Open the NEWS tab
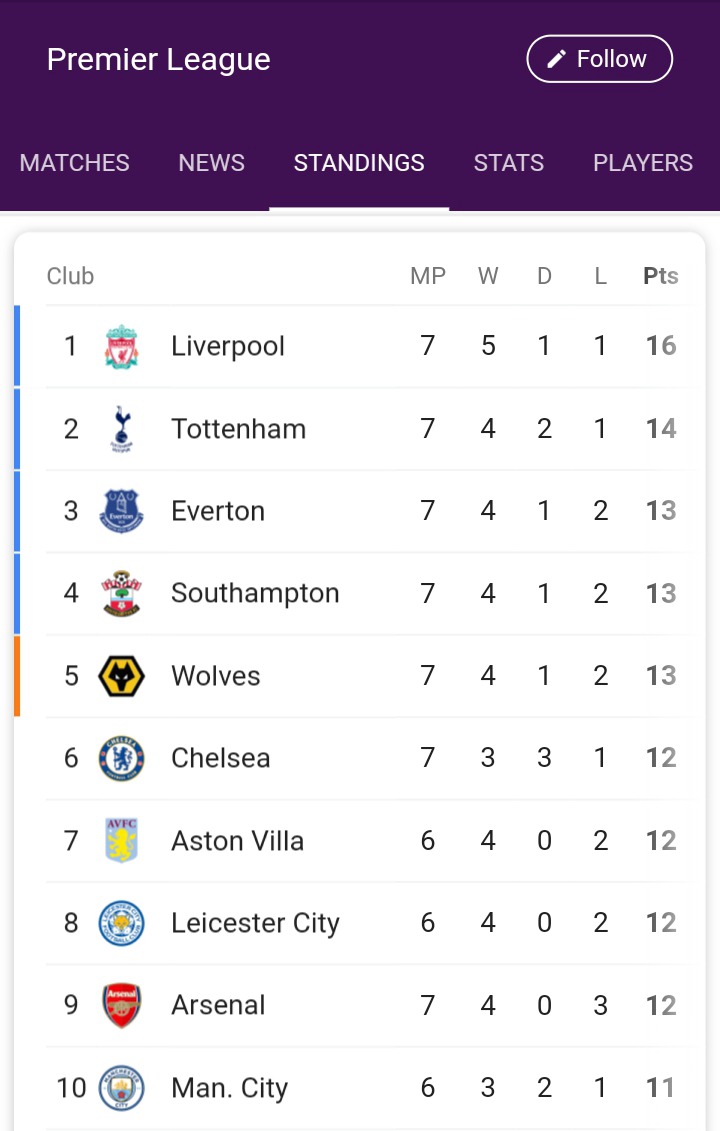 click(x=211, y=163)
